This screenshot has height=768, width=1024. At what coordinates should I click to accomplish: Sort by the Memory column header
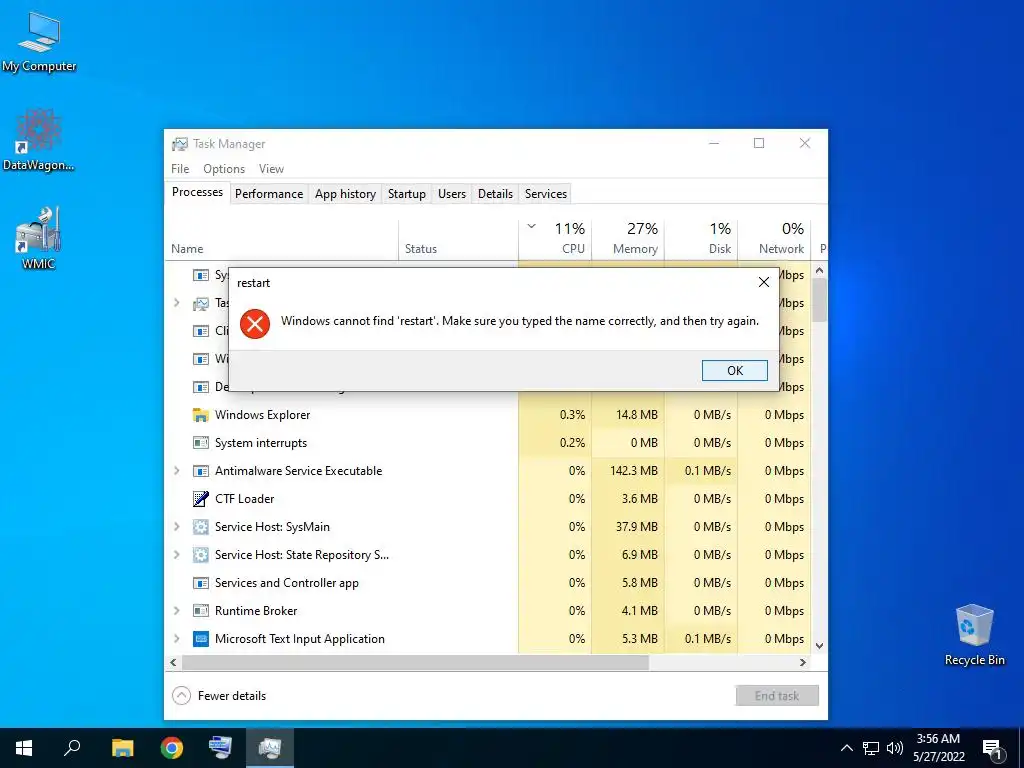(x=628, y=239)
